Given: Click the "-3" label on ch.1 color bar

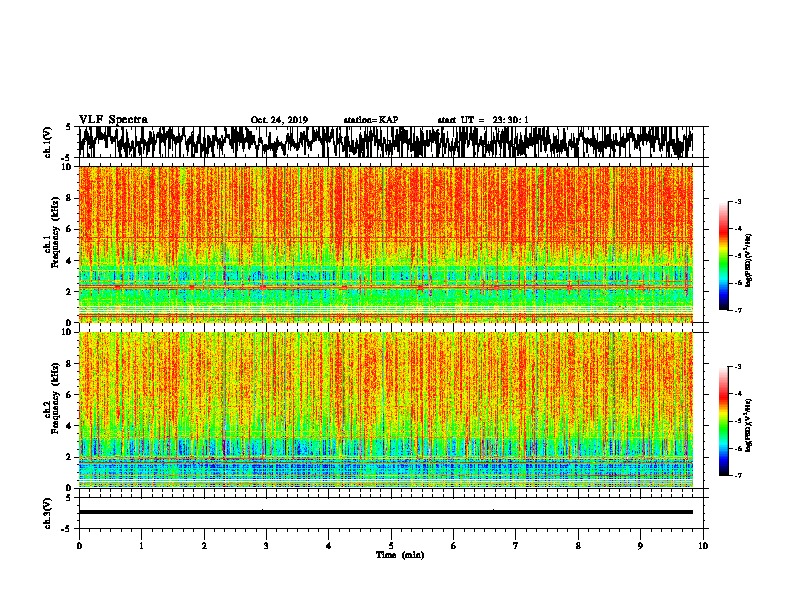Looking at the screenshot, I should click(x=737, y=202).
